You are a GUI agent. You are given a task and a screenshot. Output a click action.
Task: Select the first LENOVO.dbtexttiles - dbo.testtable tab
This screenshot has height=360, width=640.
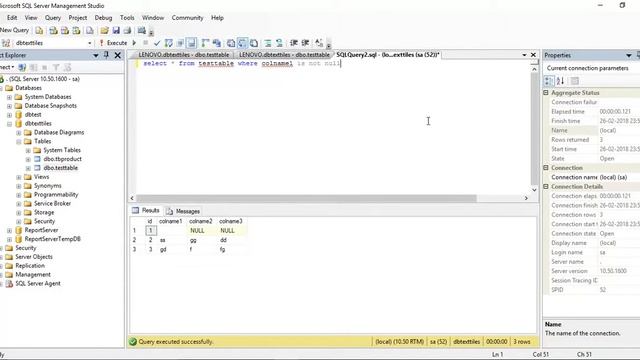click(183, 55)
